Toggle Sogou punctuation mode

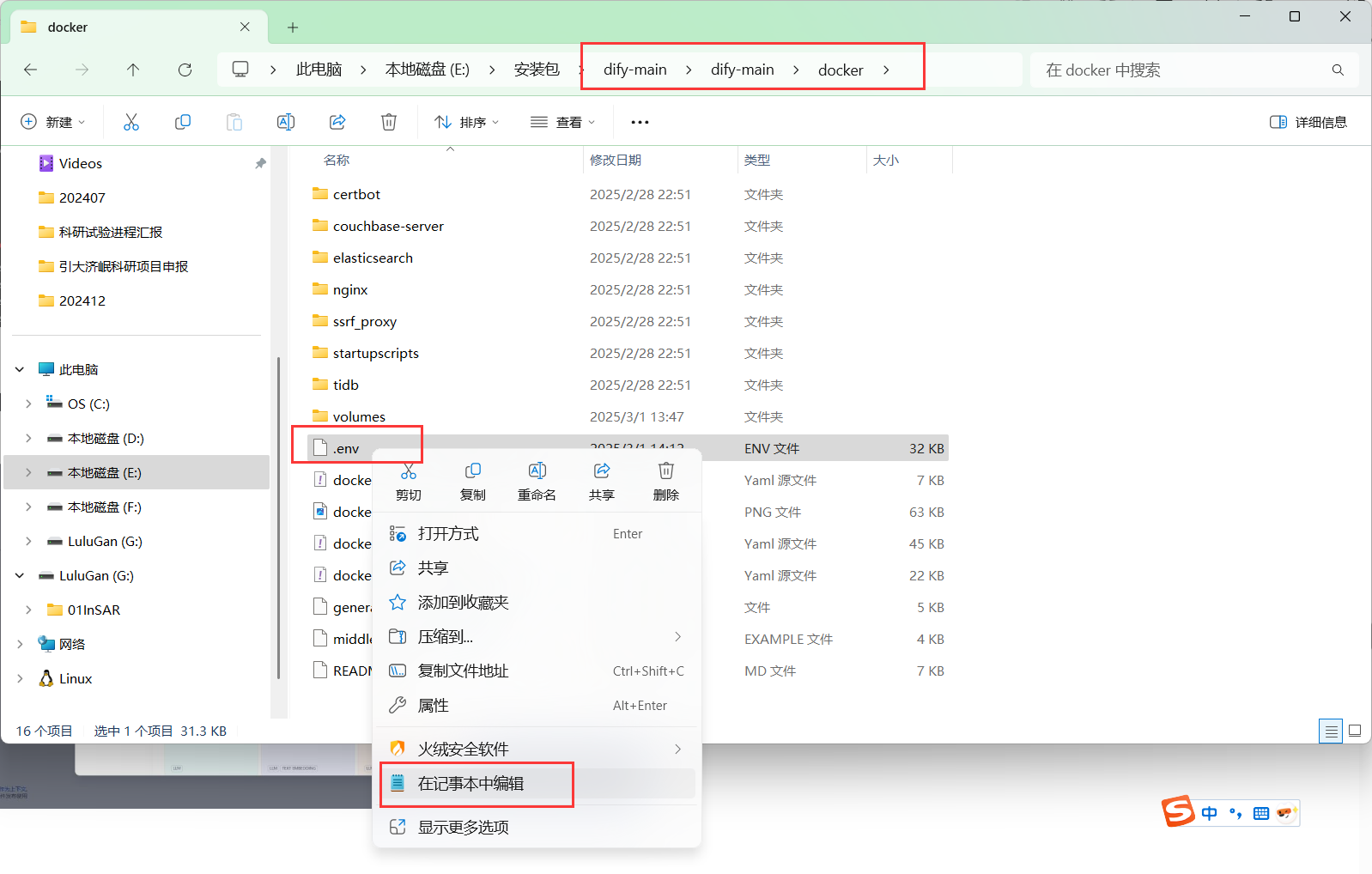coord(1235,813)
